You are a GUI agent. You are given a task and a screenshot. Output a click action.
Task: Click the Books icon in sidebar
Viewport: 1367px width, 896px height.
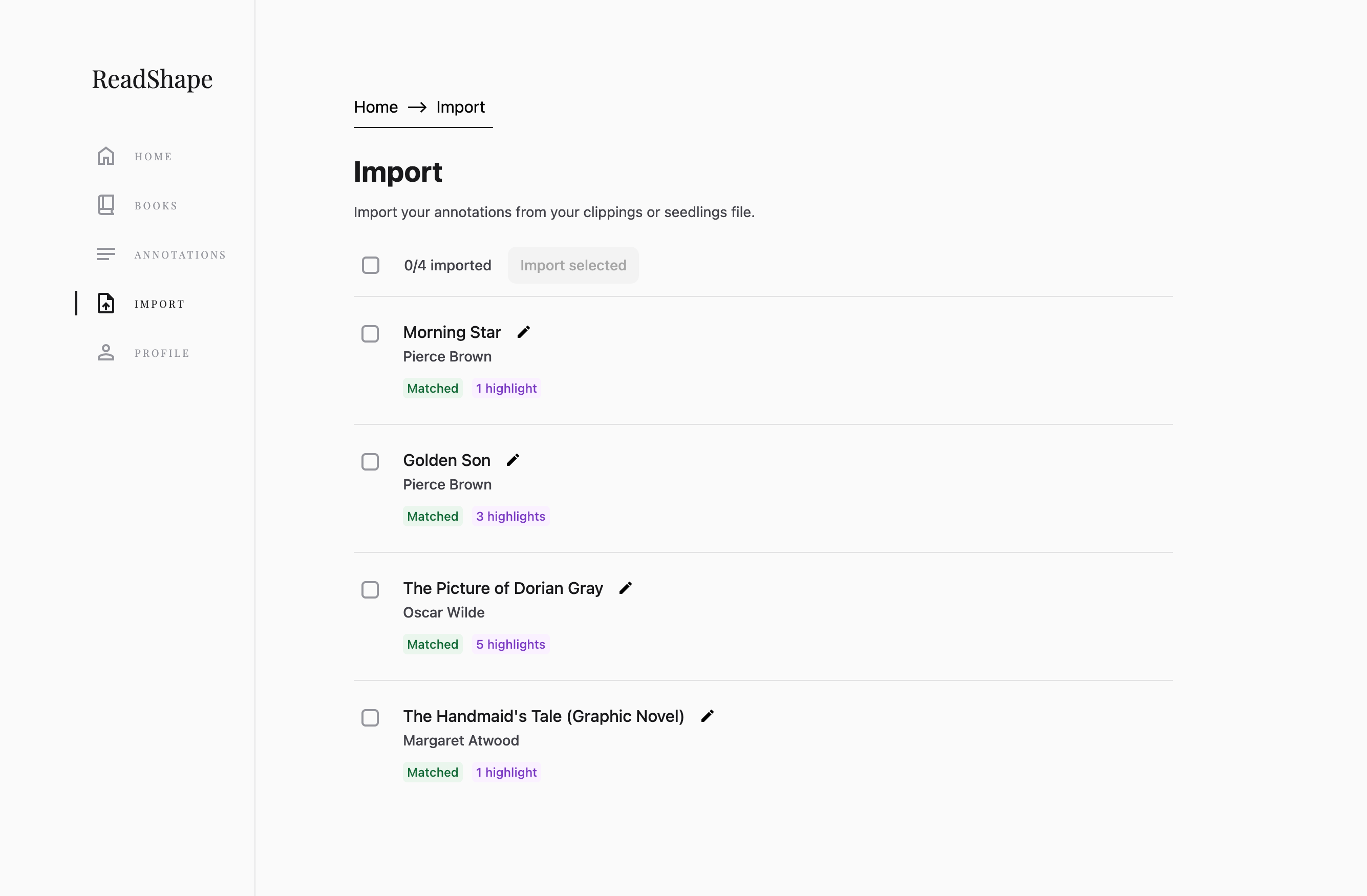click(105, 205)
